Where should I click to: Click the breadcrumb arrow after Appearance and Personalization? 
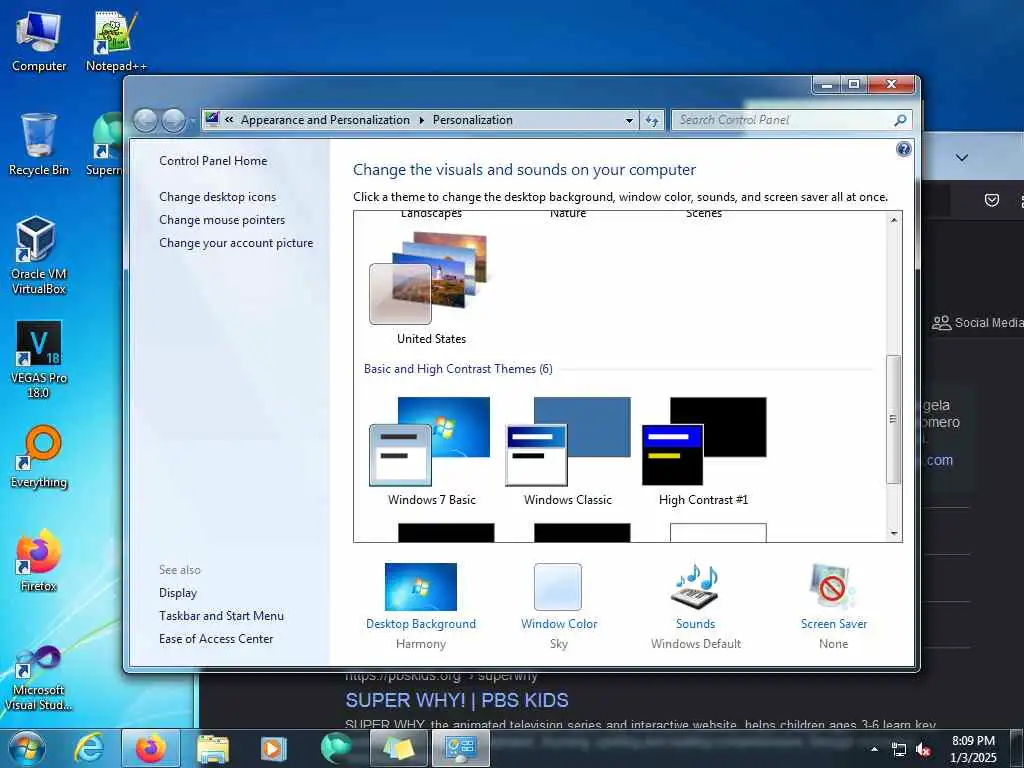[421, 120]
